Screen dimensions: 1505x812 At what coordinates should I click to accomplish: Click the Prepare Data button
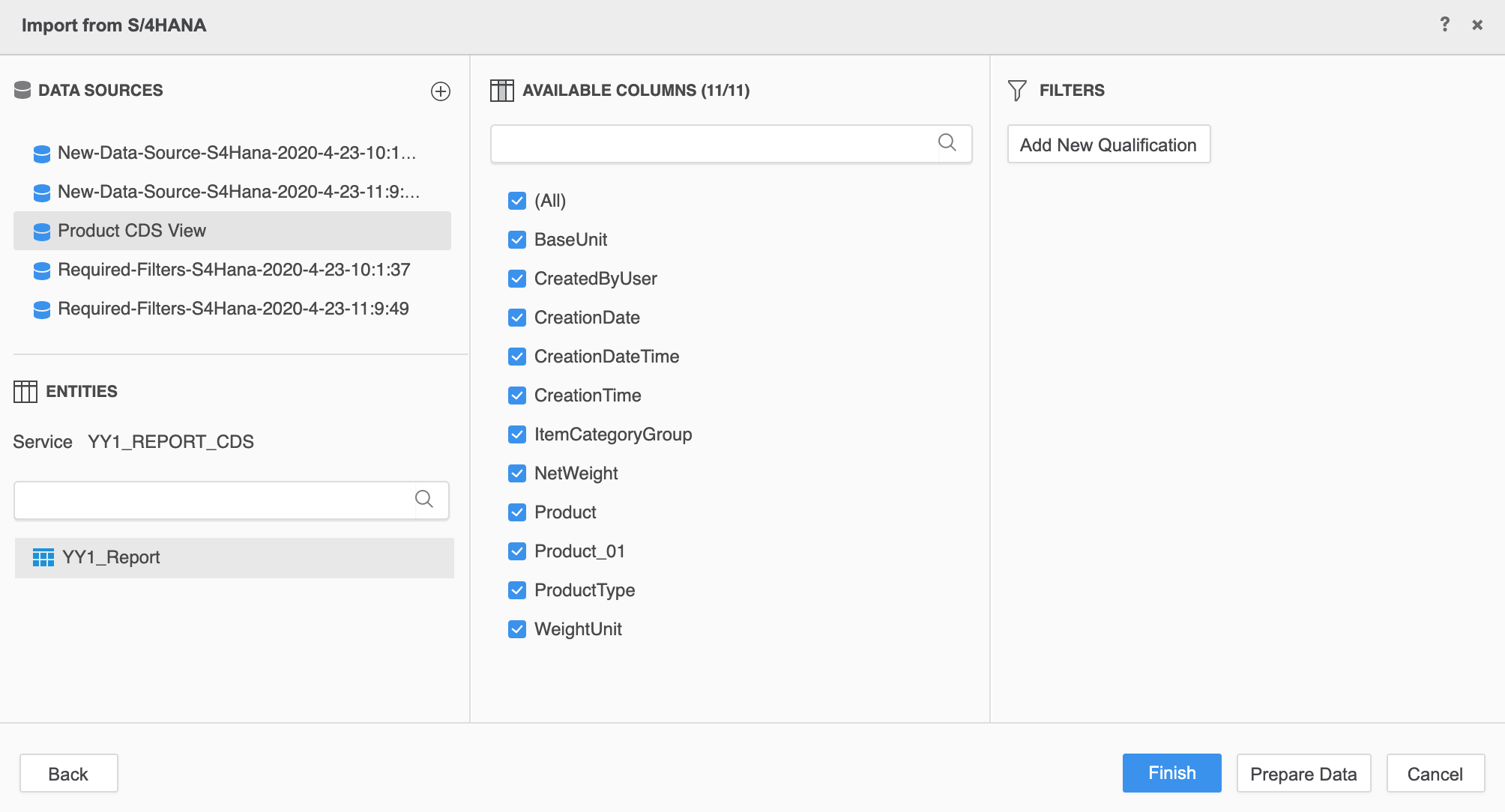pos(1303,773)
